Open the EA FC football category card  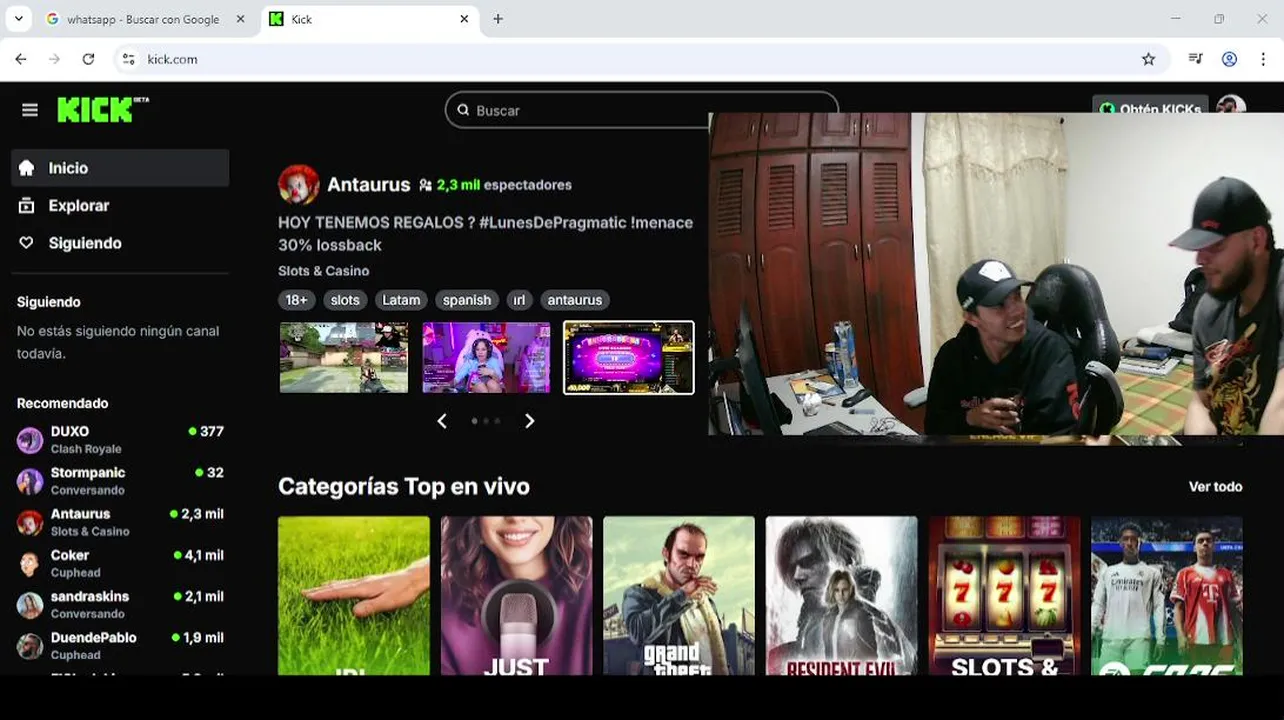pos(1167,595)
